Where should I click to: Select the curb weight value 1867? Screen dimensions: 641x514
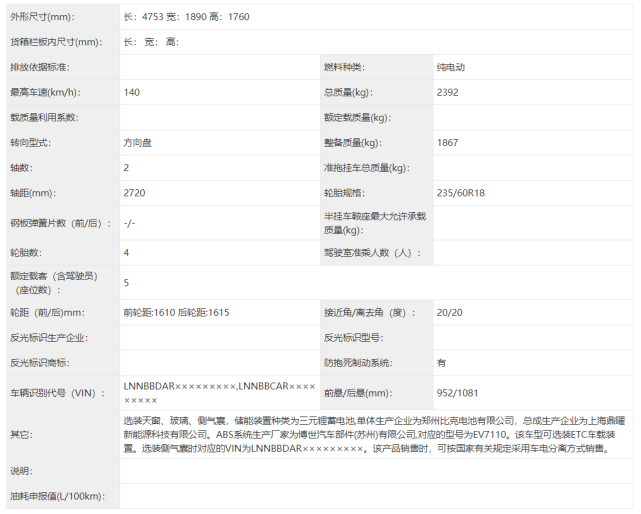[x=447, y=143]
